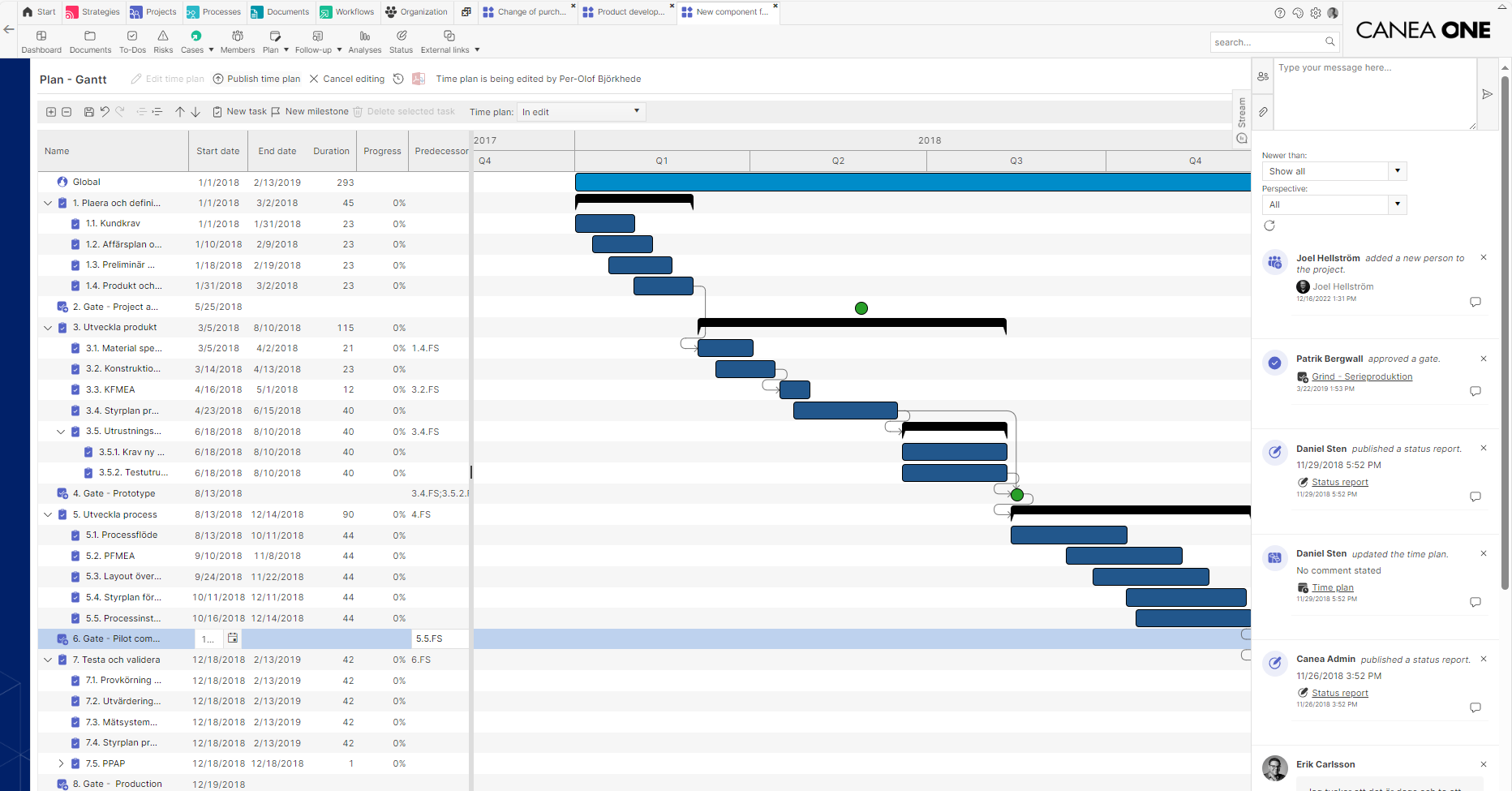Viewport: 1512px width, 791px height.
Task: Switch to the Product development tab
Action: coord(629,12)
